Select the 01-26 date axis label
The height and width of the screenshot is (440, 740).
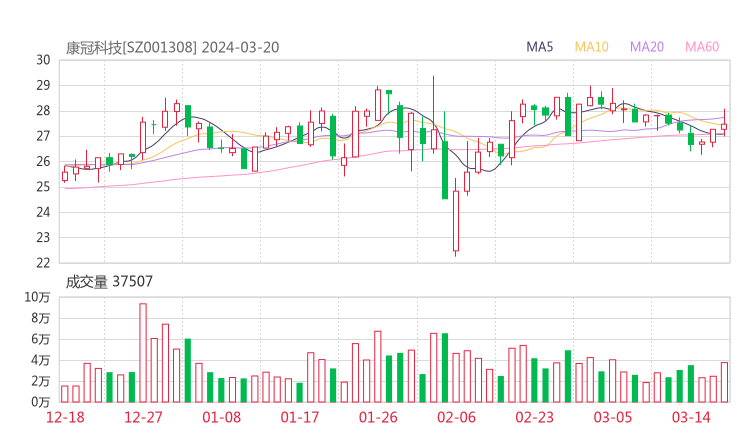click(x=378, y=417)
